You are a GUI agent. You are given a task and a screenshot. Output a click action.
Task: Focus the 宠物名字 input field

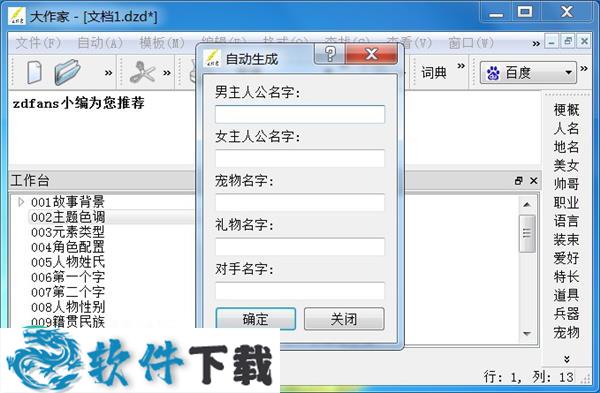[300, 202]
